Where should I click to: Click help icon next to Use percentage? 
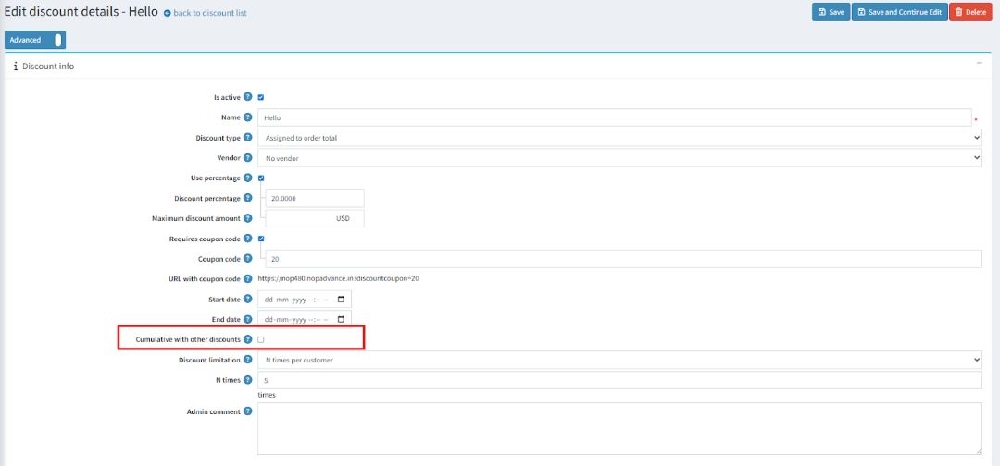tap(248, 178)
